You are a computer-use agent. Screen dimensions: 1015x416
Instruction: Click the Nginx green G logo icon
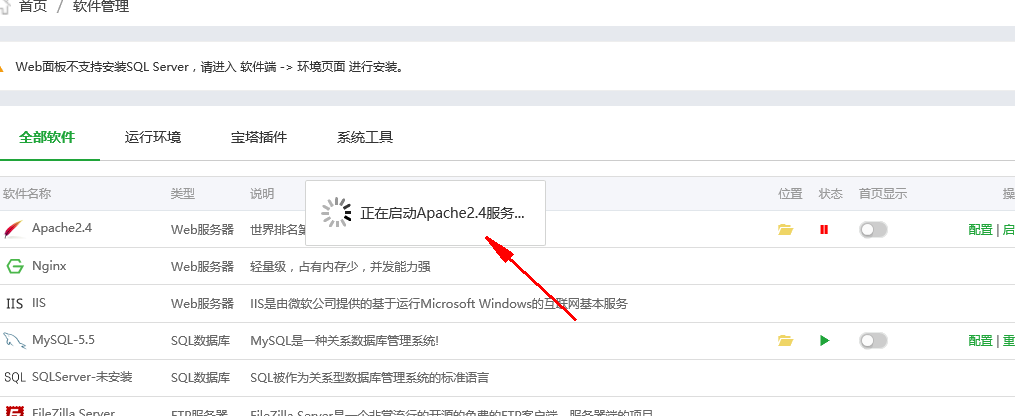(x=15, y=266)
